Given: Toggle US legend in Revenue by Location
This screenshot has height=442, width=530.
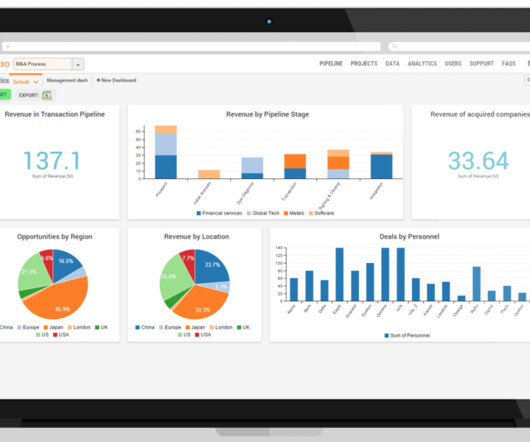Looking at the screenshot, I should pos(184,335).
